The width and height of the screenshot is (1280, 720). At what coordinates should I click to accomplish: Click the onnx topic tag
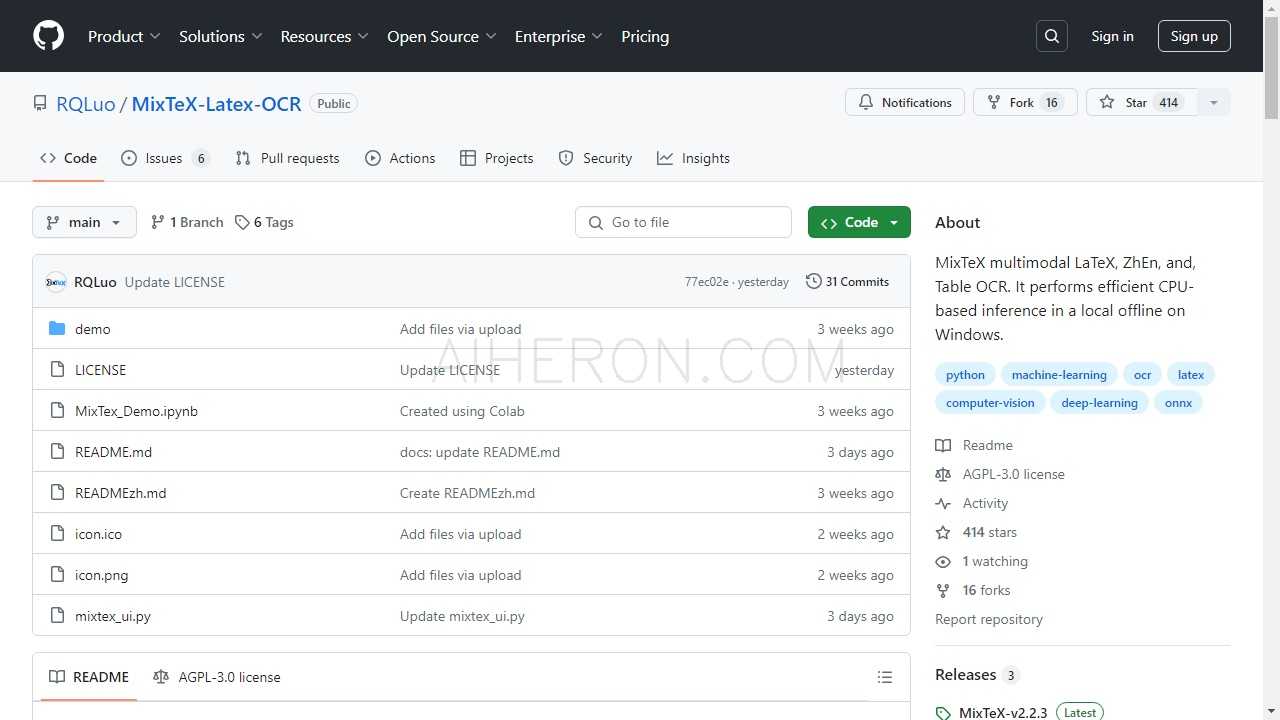[1178, 403]
